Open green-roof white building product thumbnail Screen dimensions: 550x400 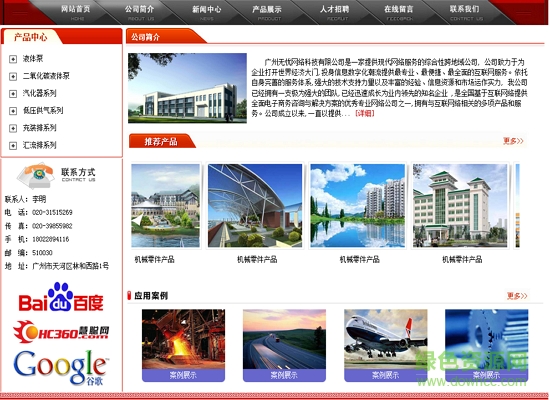[460, 206]
